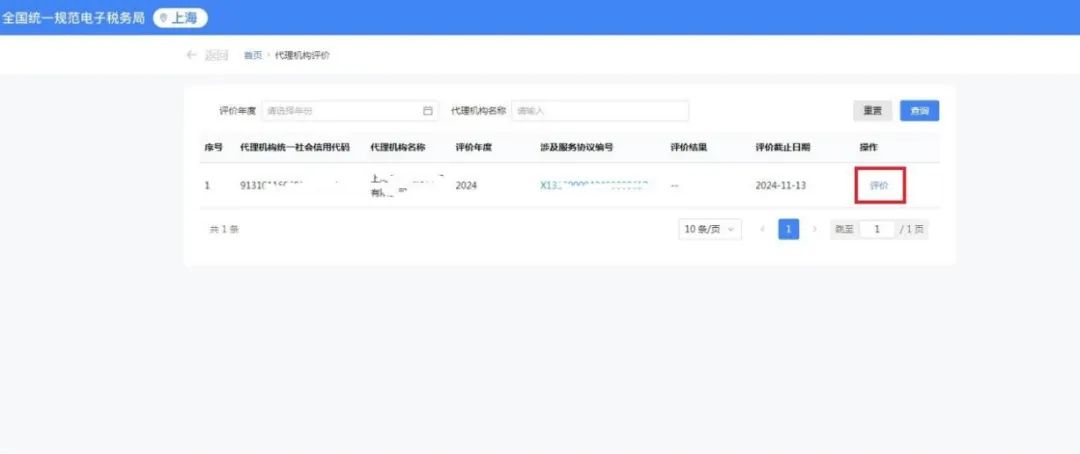Click 全国统一规范电子税务局 header title

point(75,18)
